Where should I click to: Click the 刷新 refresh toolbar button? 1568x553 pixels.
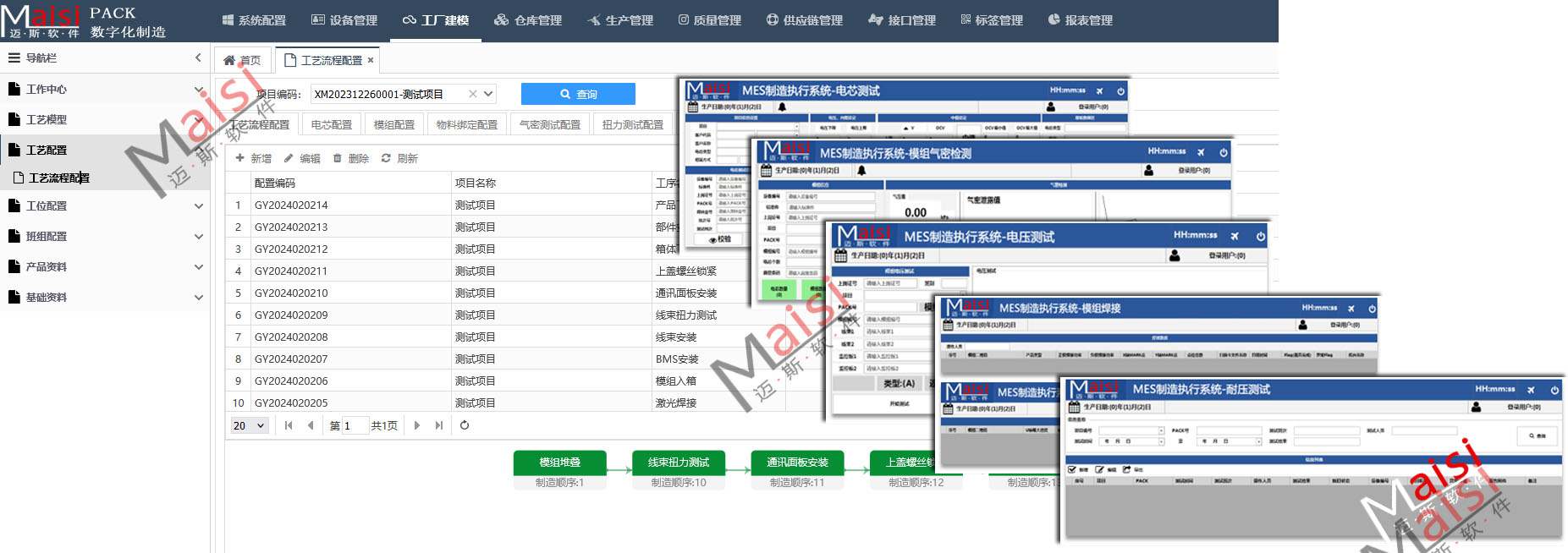pos(399,158)
